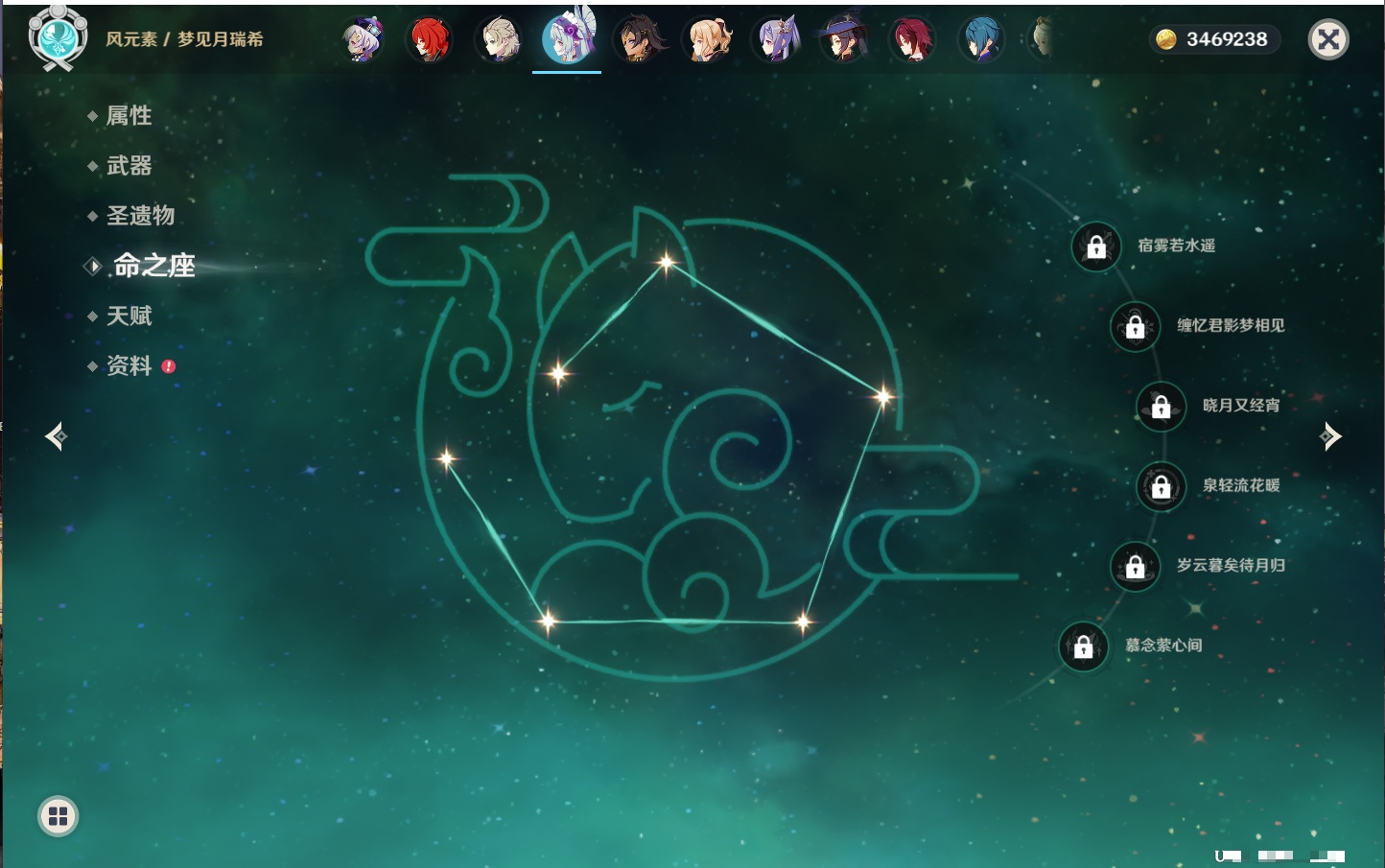Open the 圣遗物 artifacts page
Viewport: 1385px width, 868px height.
tap(140, 216)
